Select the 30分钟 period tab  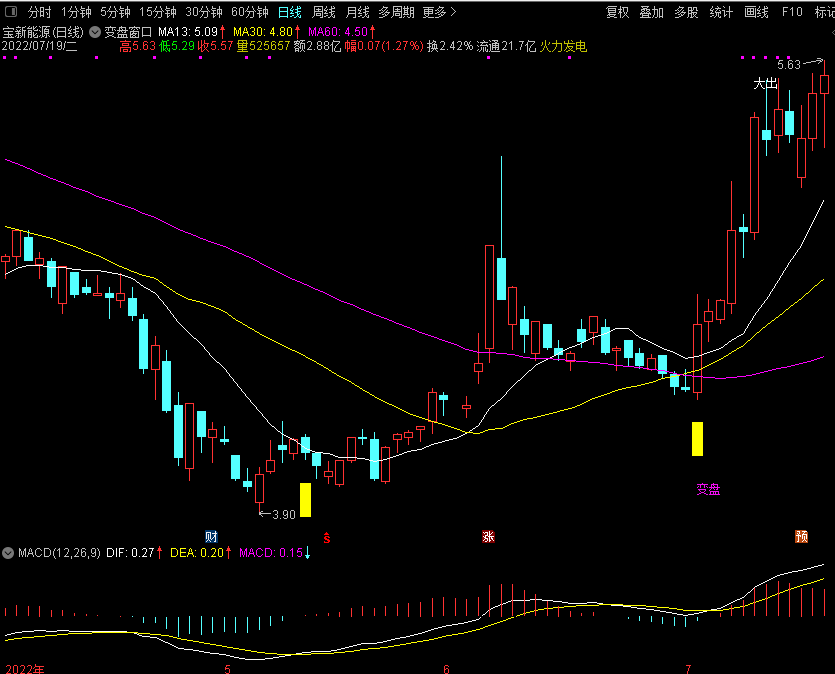[x=203, y=12]
